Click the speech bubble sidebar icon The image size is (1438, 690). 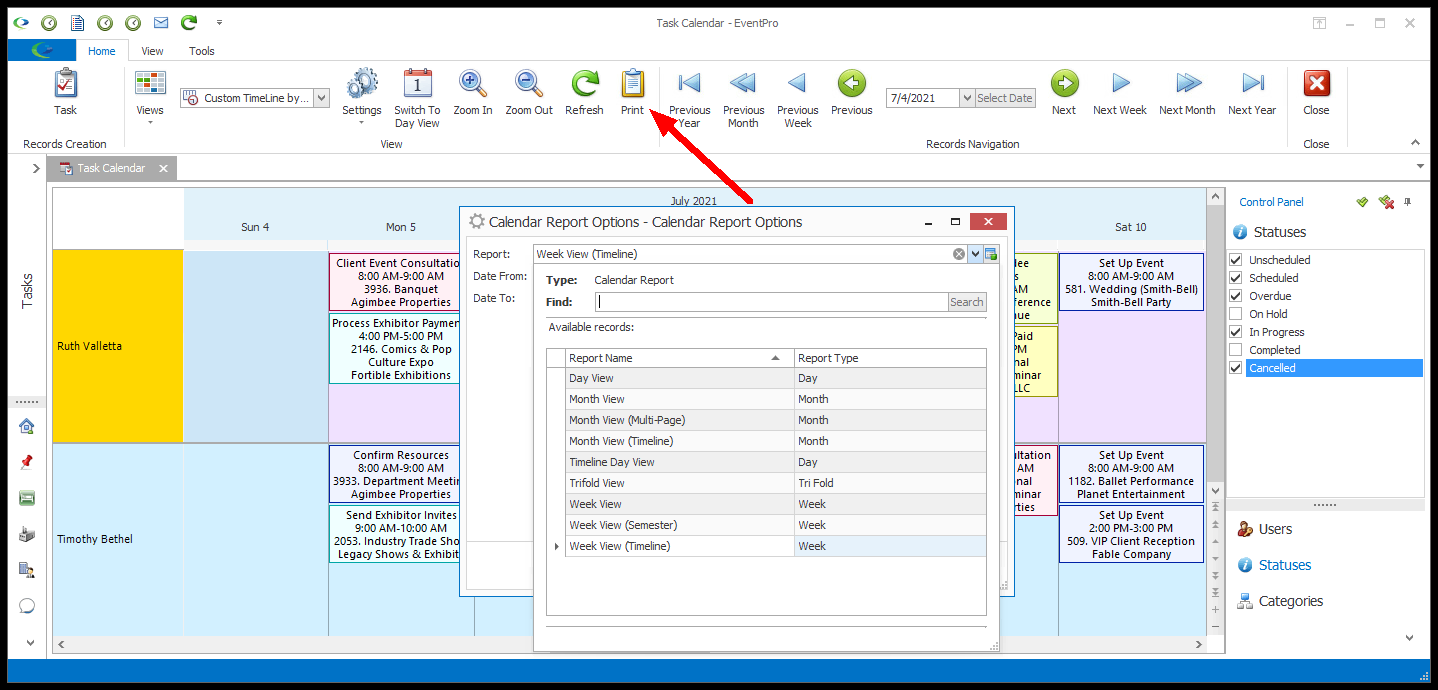[27, 606]
